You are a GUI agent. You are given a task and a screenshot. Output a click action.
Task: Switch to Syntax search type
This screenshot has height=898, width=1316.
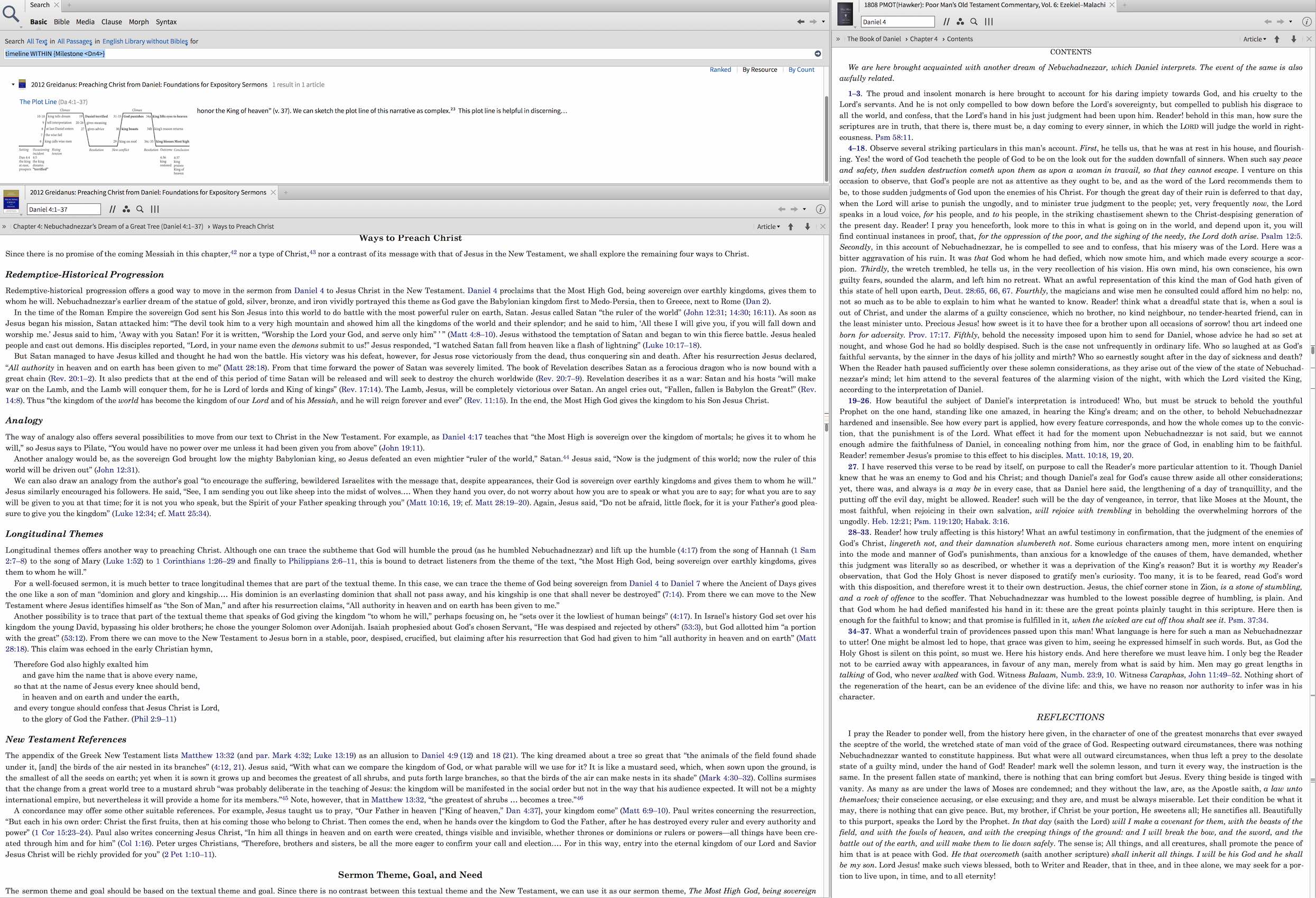166,22
